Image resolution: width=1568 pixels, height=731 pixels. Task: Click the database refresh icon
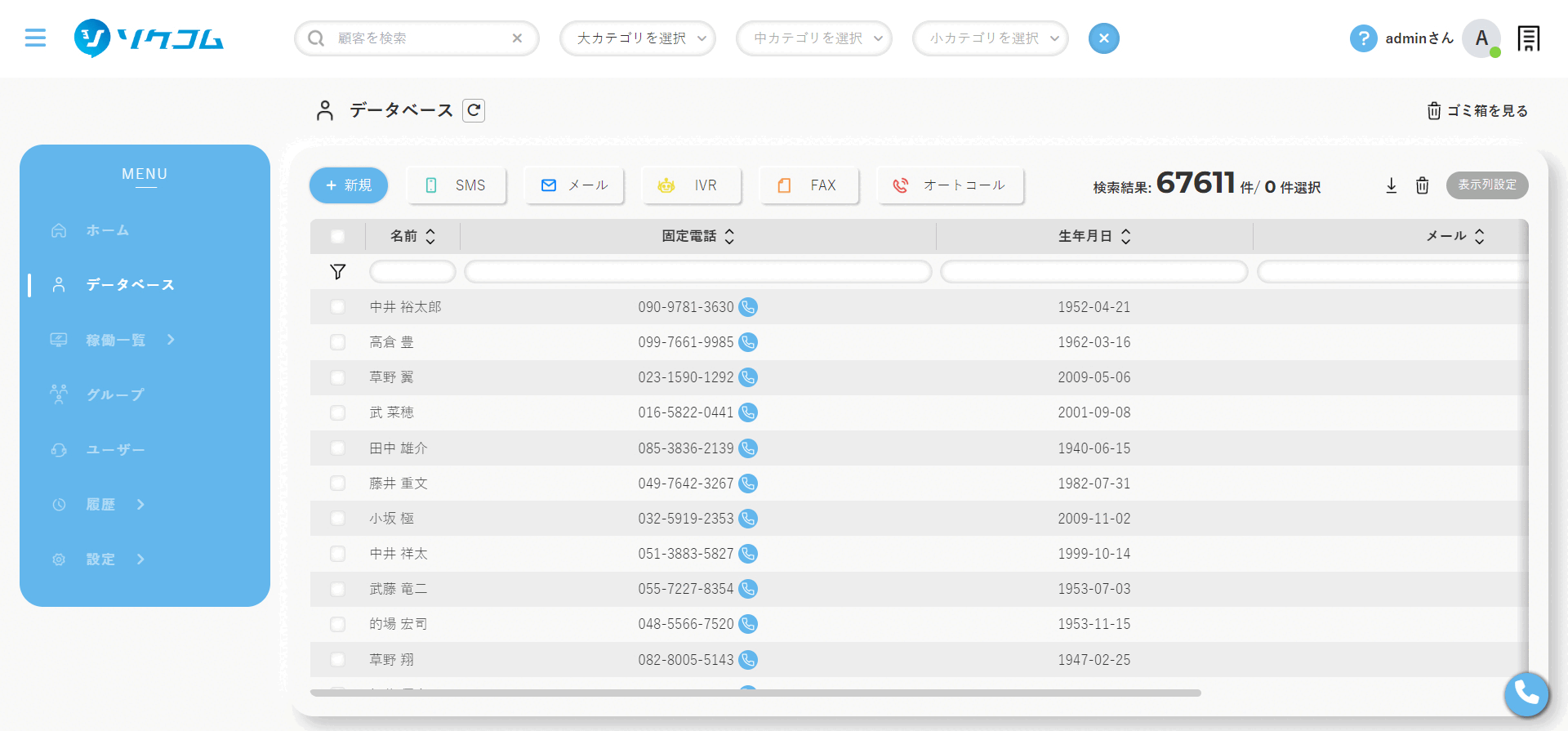point(474,110)
